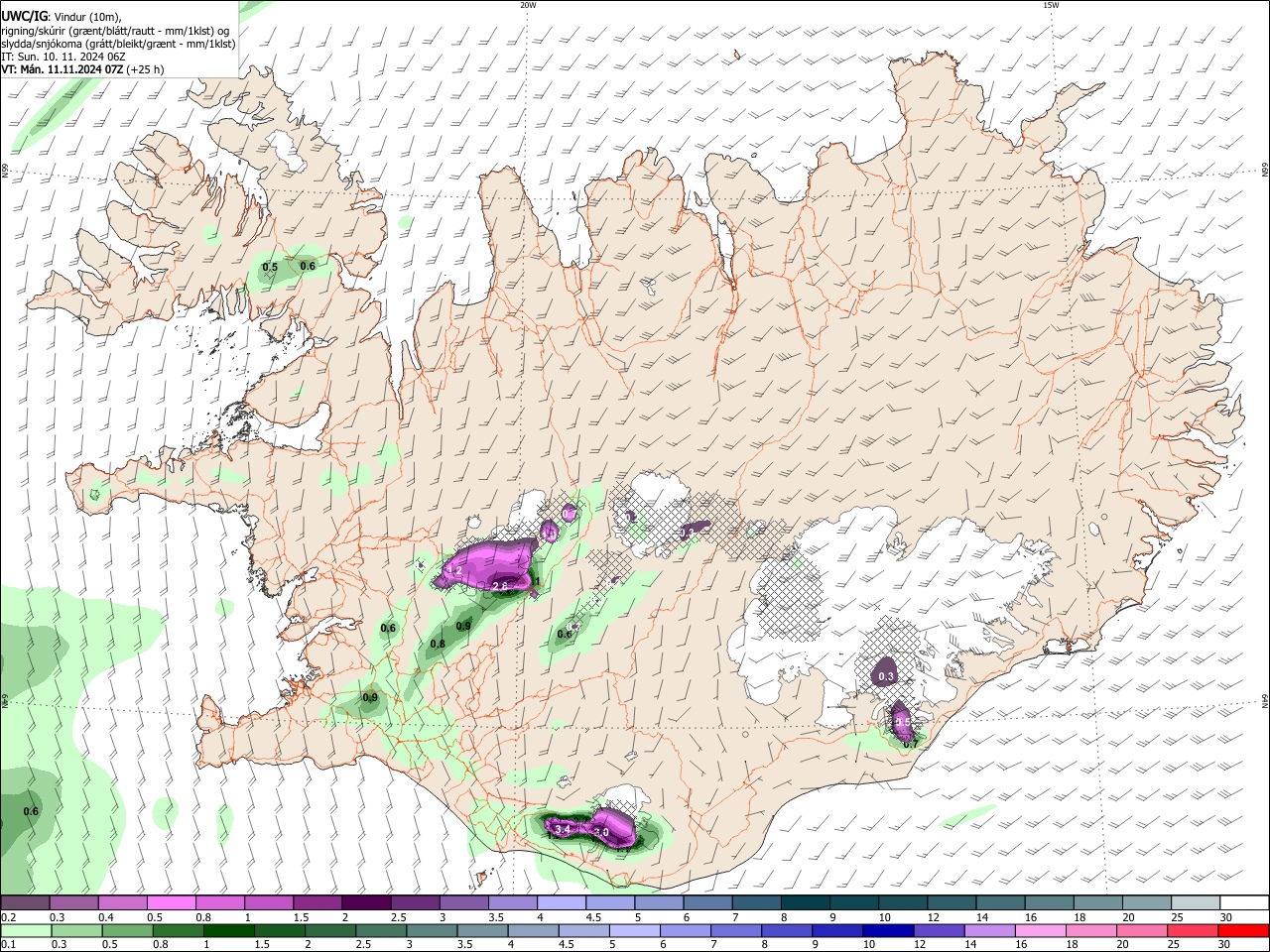Pick the white swatch starting at 30 on upper scale
The width and height of the screenshot is (1270, 952).
coord(1245,903)
